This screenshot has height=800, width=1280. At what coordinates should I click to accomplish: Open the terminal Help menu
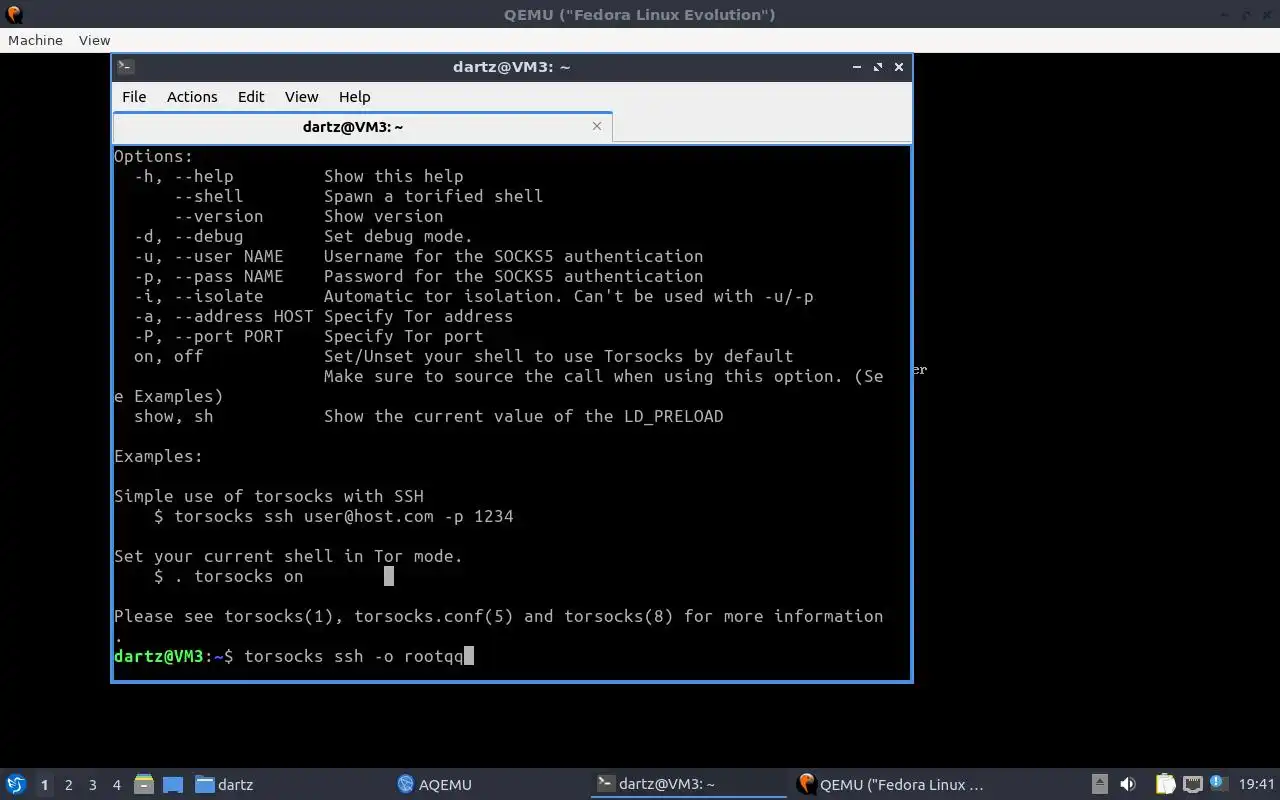[x=354, y=96]
